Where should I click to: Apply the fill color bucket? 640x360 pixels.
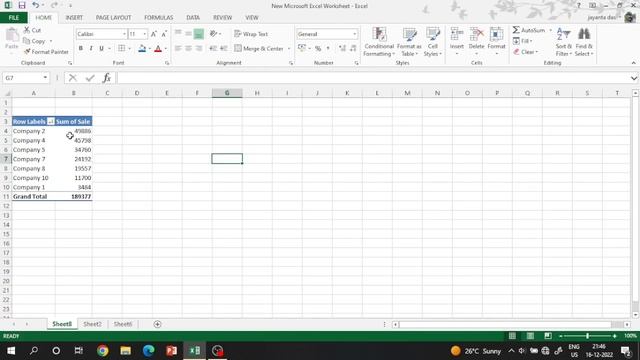point(142,49)
